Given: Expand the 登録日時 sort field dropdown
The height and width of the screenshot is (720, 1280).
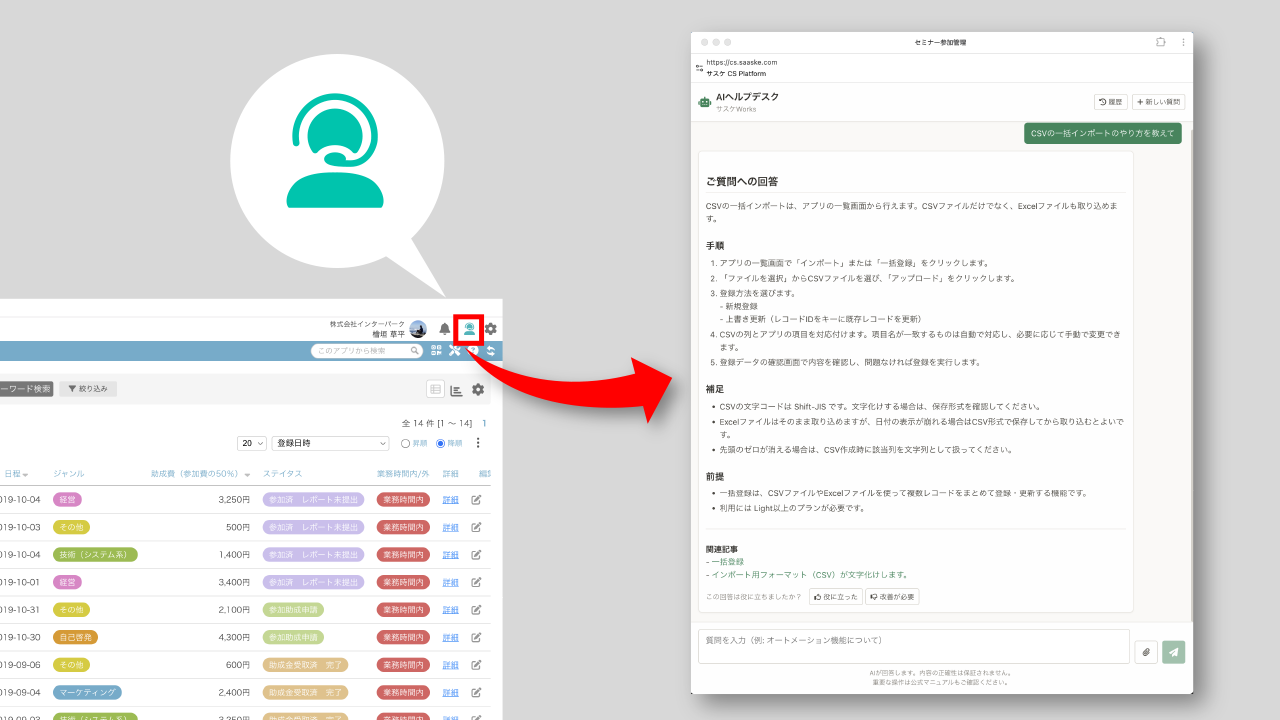Looking at the screenshot, I should tap(331, 443).
